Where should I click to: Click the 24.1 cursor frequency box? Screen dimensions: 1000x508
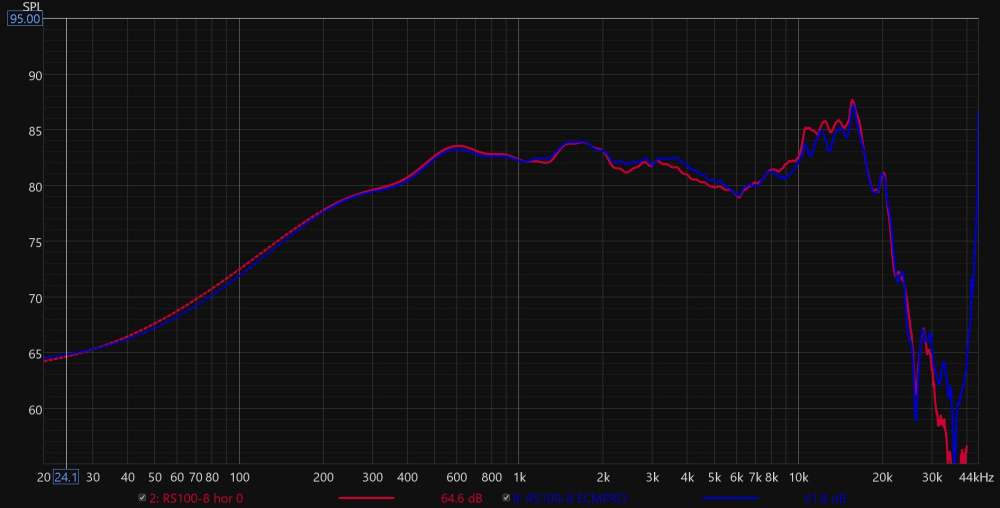coord(66,477)
